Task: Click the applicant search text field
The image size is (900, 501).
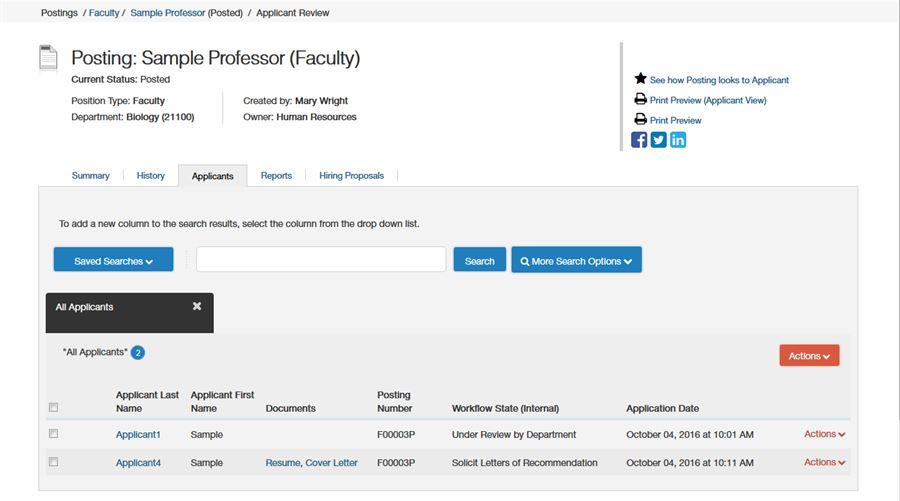Action: 320,260
